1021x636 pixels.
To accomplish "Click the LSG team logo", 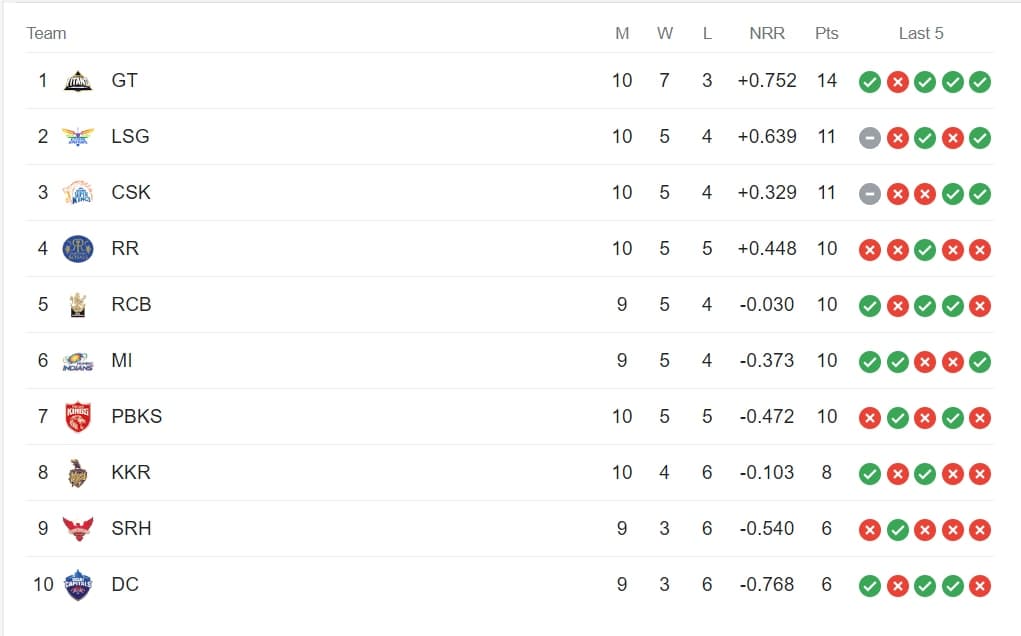I will (78, 137).
